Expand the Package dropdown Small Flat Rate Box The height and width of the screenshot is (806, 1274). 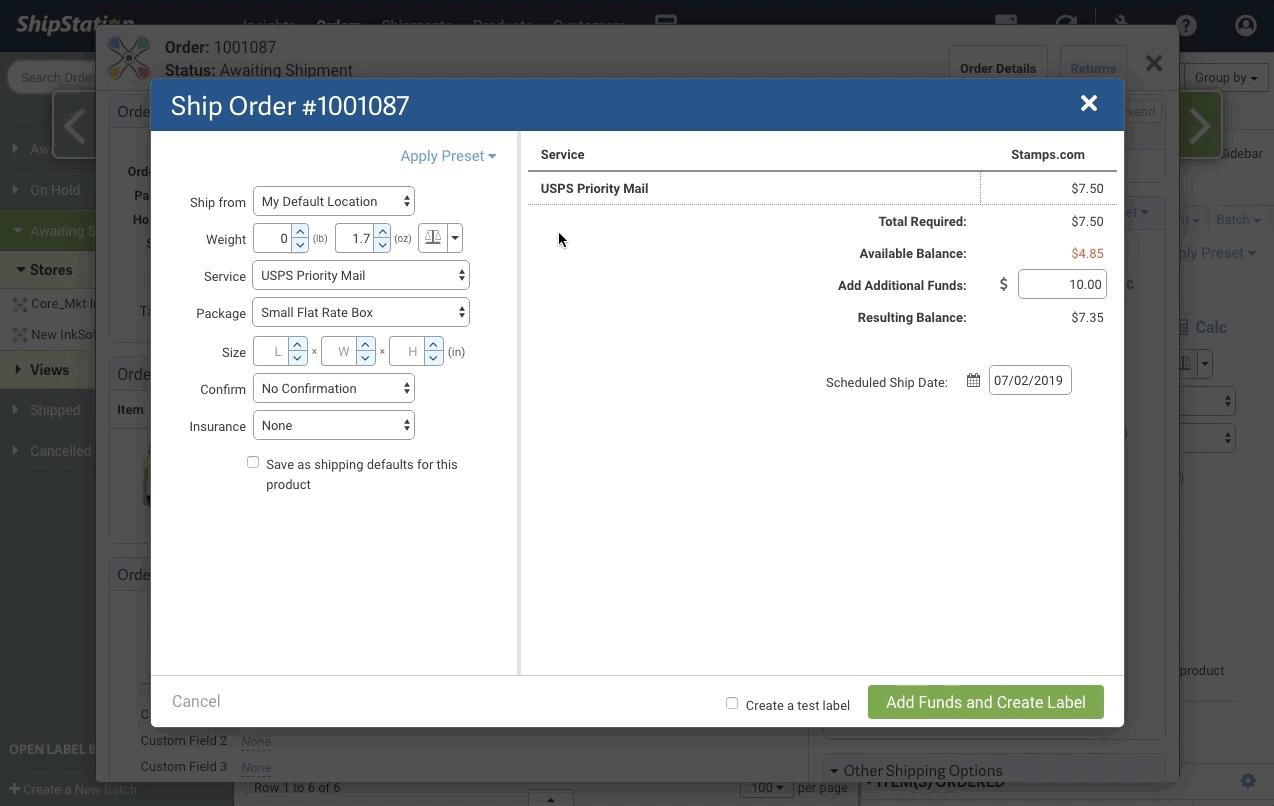tap(361, 312)
